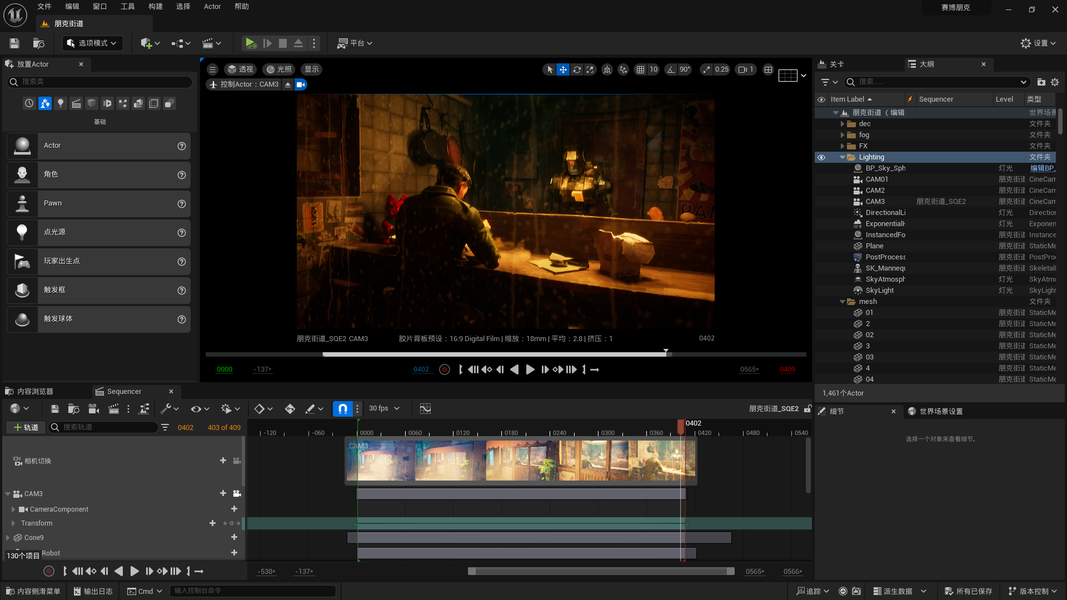Open camera speed setting in viewport
This screenshot has width=1067, height=600.
point(746,69)
